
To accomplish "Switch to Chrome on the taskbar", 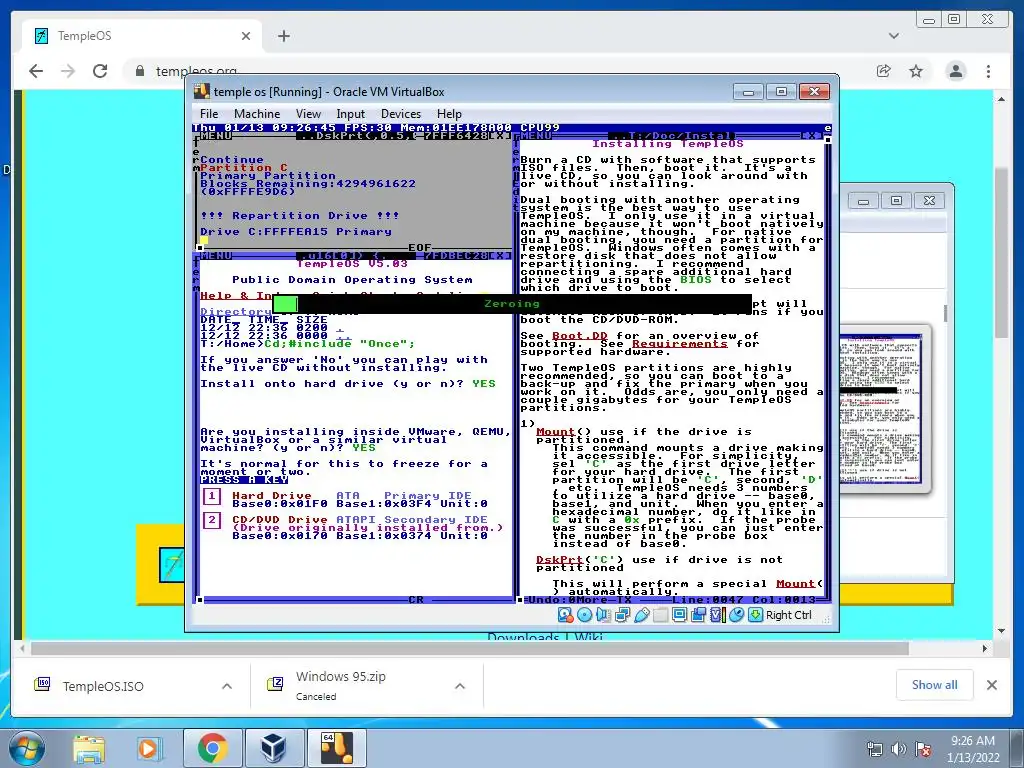I will point(212,748).
